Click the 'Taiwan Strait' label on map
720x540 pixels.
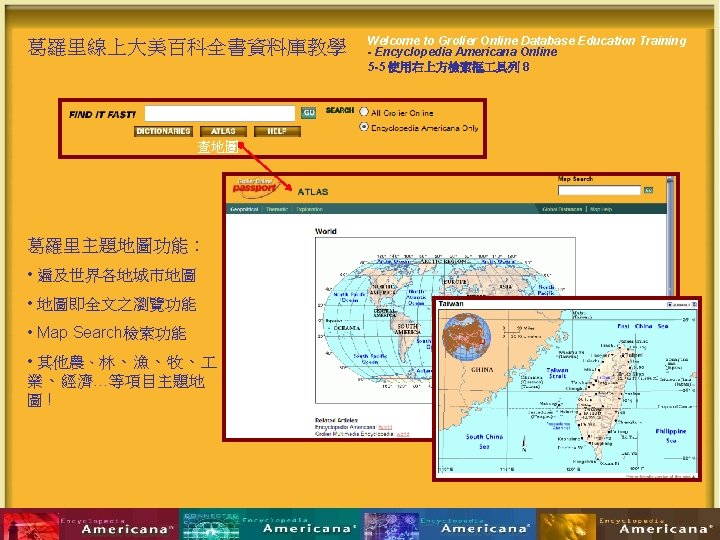point(557,373)
